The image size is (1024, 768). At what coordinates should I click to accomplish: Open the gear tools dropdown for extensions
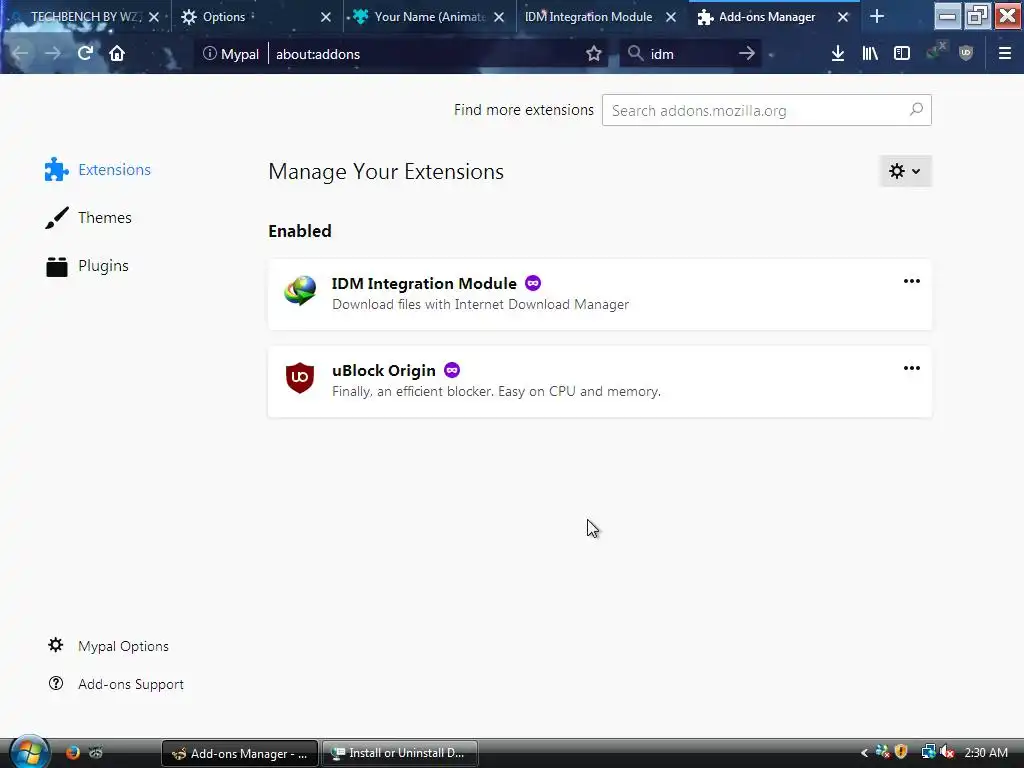[905, 171]
